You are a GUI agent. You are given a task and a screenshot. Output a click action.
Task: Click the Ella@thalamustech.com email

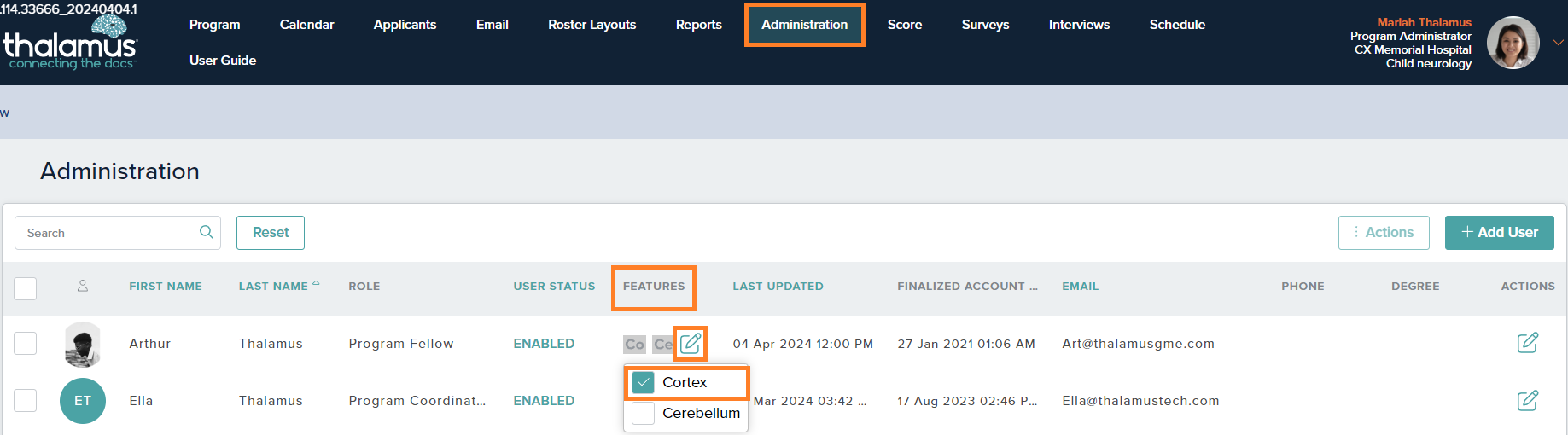(1140, 401)
